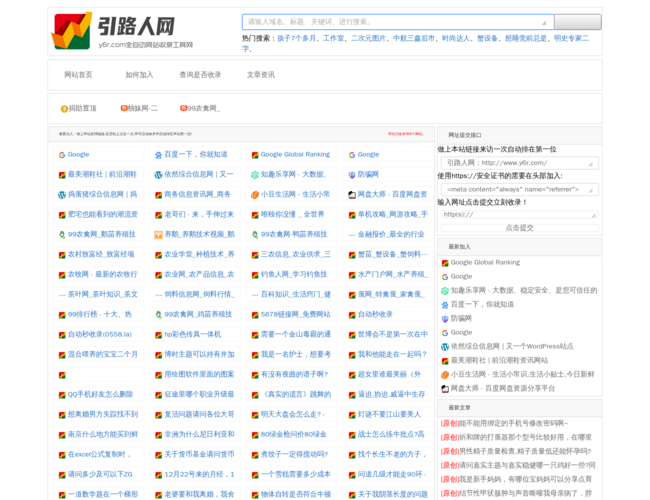Open the 查询是否收录 menu item
The height and width of the screenshot is (500, 650).
200,75
